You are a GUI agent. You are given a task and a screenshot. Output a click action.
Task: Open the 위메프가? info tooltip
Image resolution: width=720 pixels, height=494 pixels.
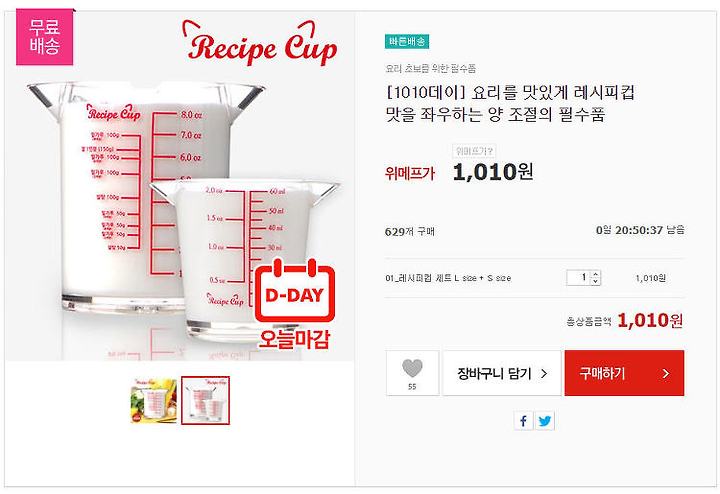coord(474,151)
